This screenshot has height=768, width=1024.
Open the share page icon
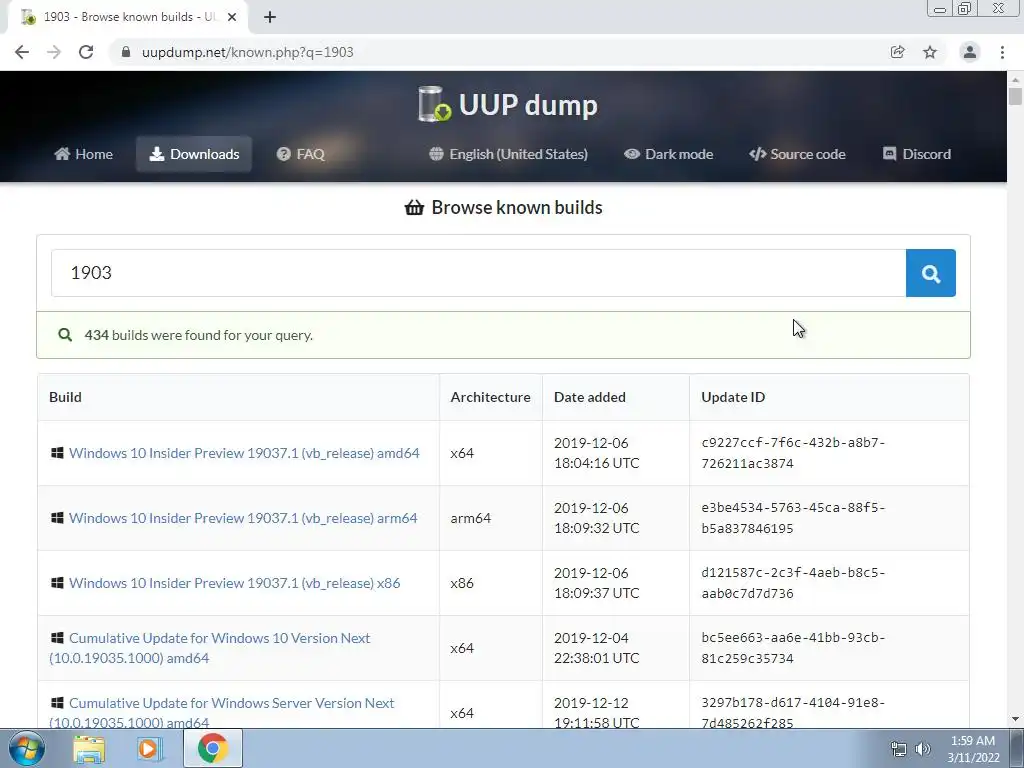pyautogui.click(x=897, y=52)
